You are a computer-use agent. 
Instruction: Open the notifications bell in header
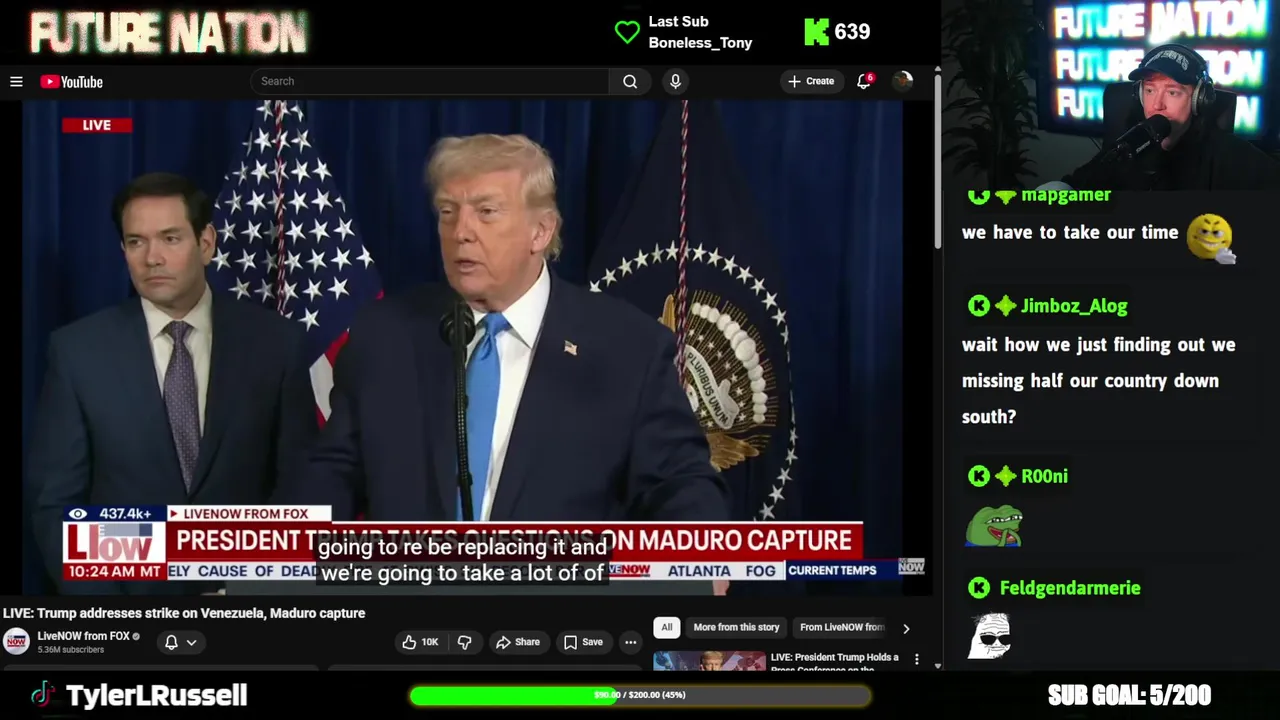pos(864,81)
